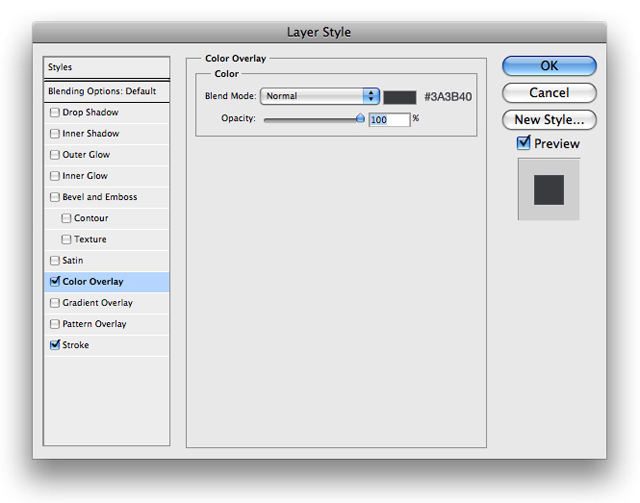
Task: Enable the Satin checkbox
Action: (x=55, y=260)
